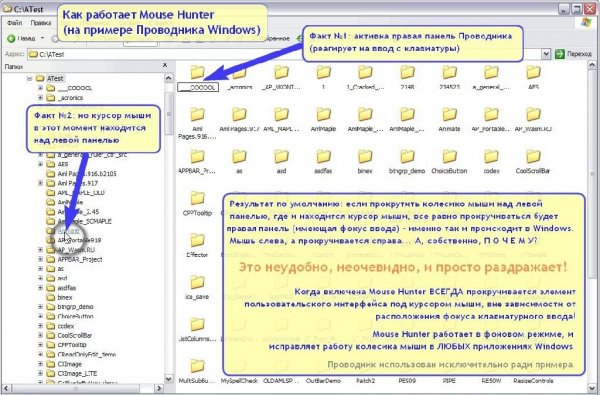The image size is (600, 395).
Task: Open the ___COOOOL folder icon in right pane
Action: pyautogui.click(x=198, y=72)
